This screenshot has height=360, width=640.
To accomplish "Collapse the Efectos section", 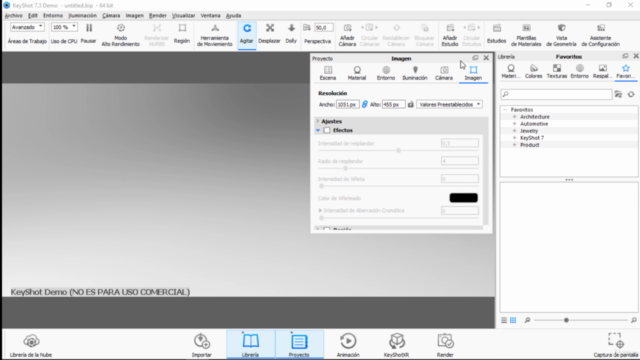I will 318,130.
